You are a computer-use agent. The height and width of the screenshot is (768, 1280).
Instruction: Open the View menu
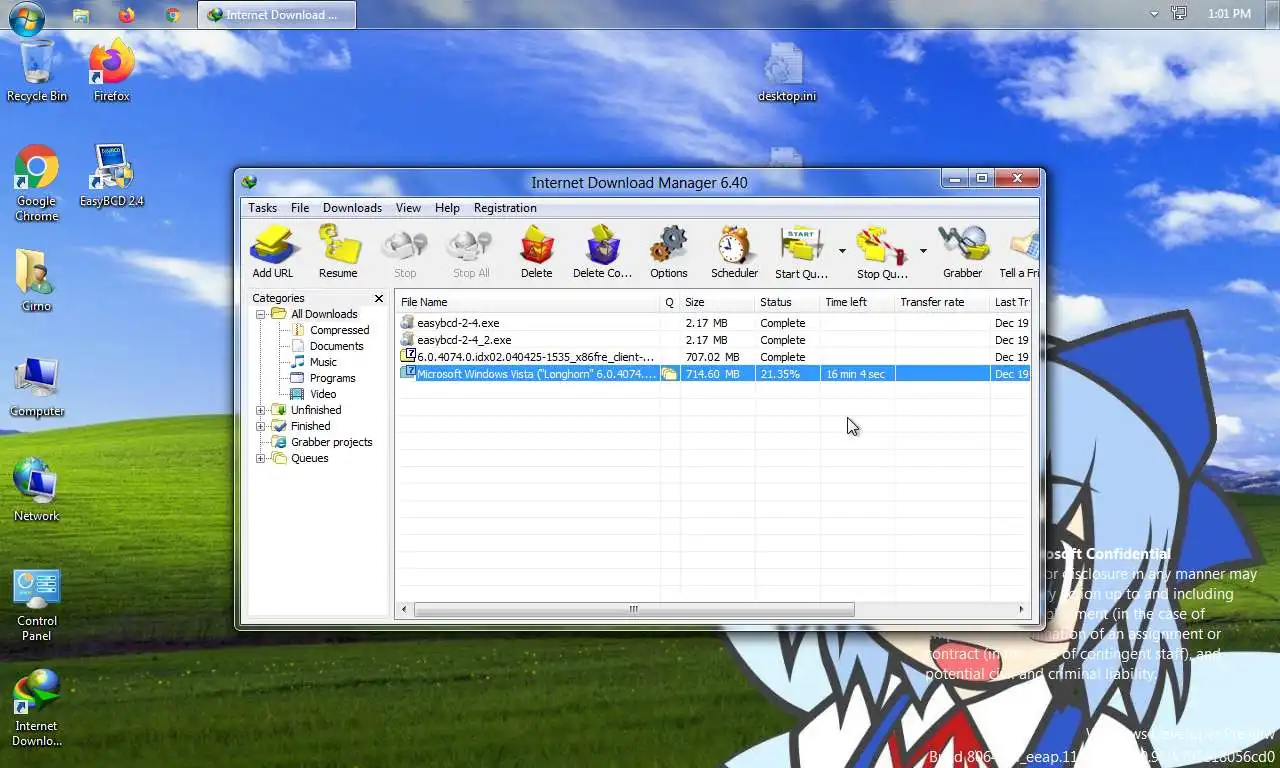pyautogui.click(x=408, y=208)
